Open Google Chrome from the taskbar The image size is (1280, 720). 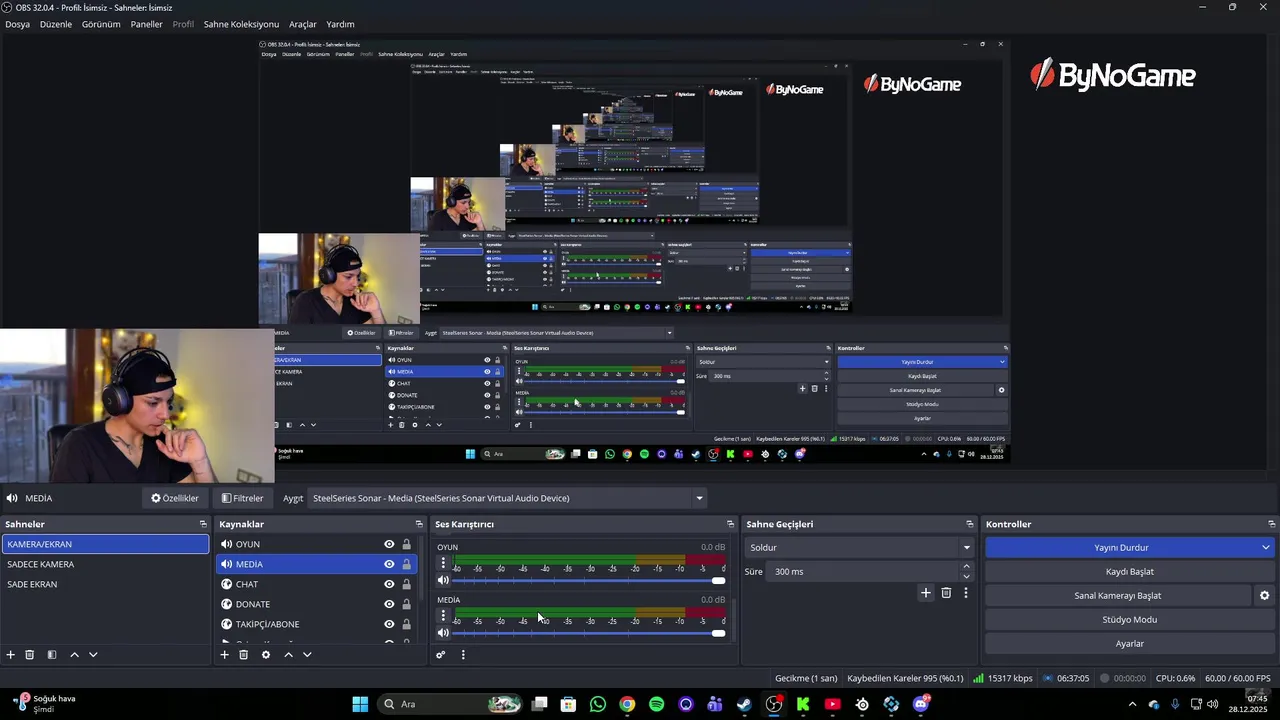point(627,704)
